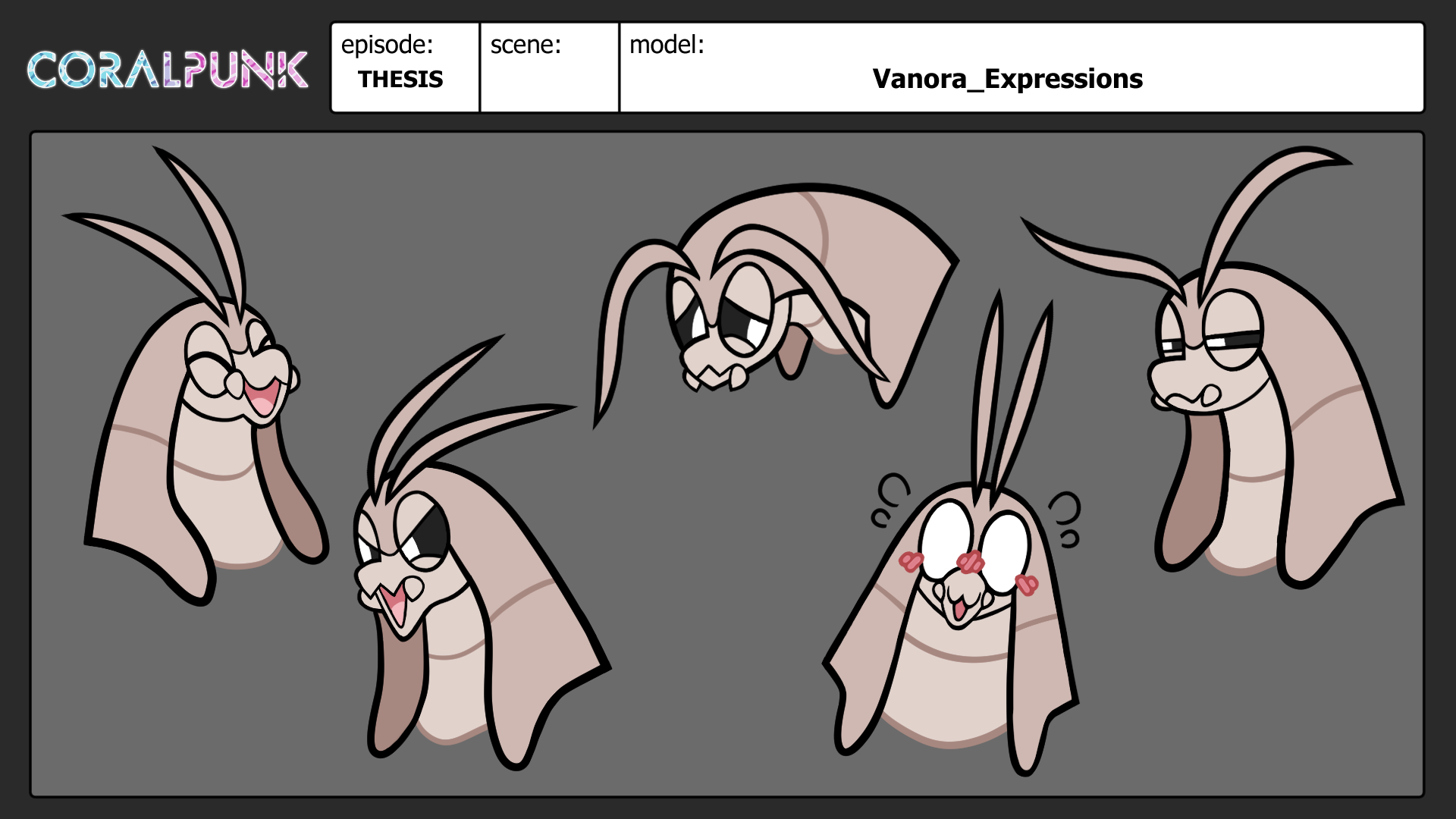Viewport: 1456px width, 819px height.
Task: Click the THESIS episode text
Action: [x=400, y=79]
